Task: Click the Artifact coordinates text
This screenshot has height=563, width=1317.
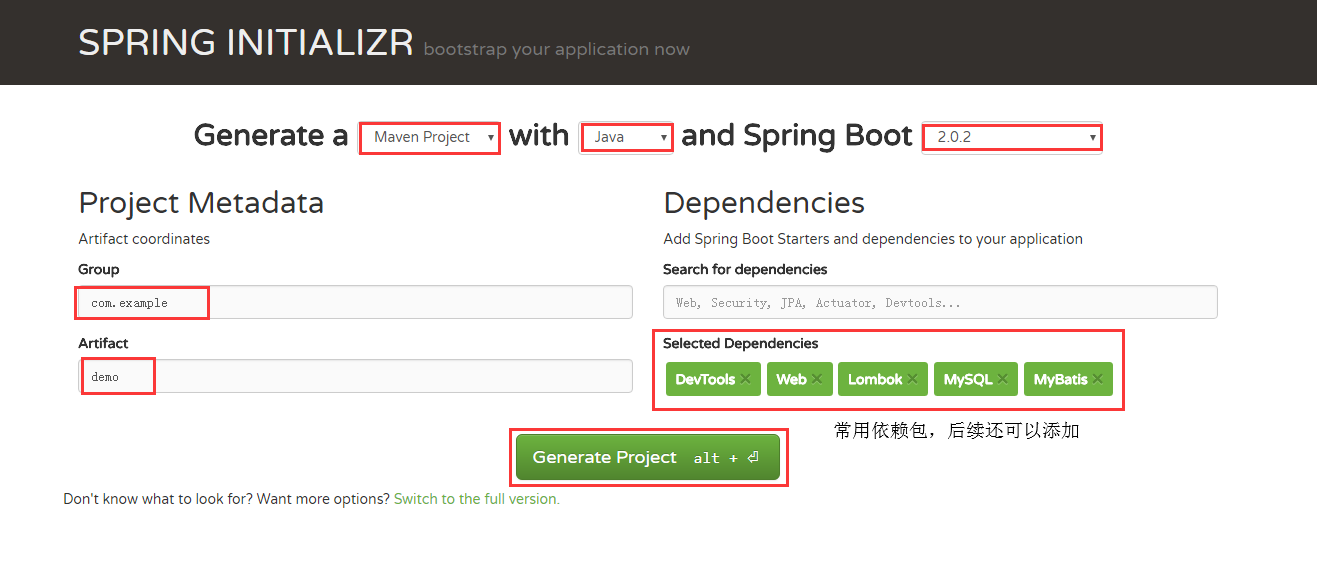Action: pyautogui.click(x=144, y=239)
